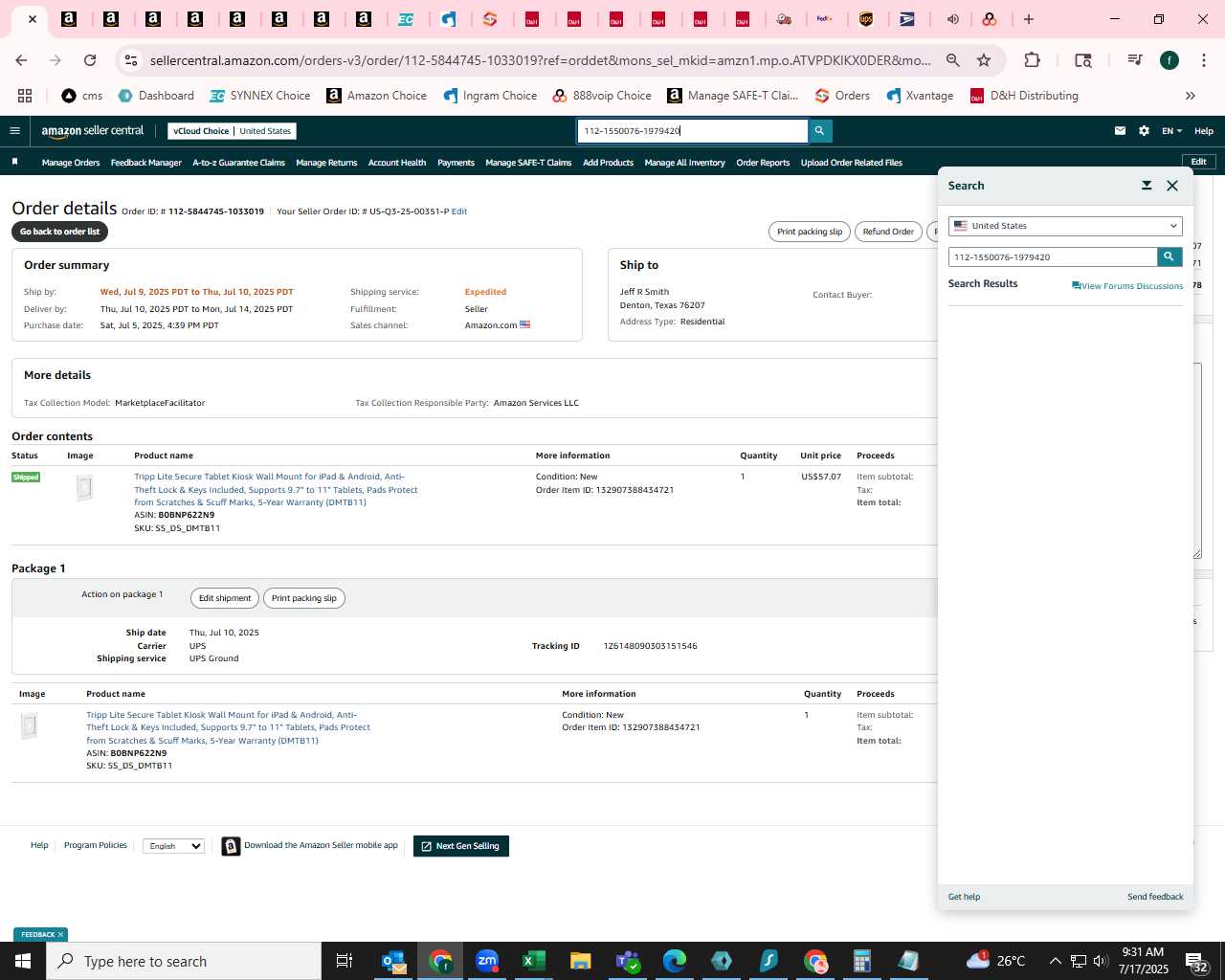Click the header search magnifier button
The width and height of the screenshot is (1225, 980).
819,131
